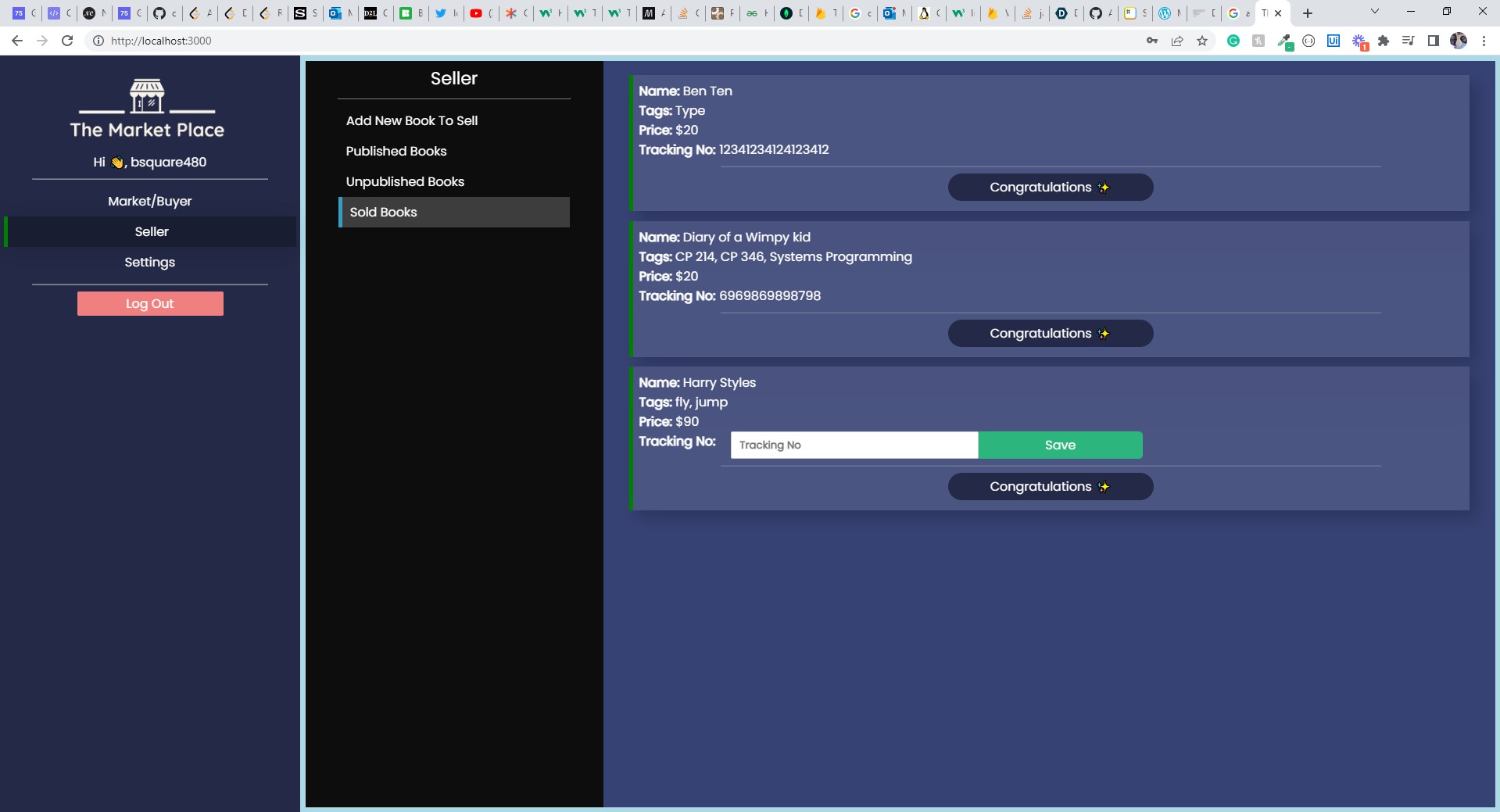The height and width of the screenshot is (812, 1500).
Task: Open the Grammarly extension icon
Action: pyautogui.click(x=1233, y=41)
